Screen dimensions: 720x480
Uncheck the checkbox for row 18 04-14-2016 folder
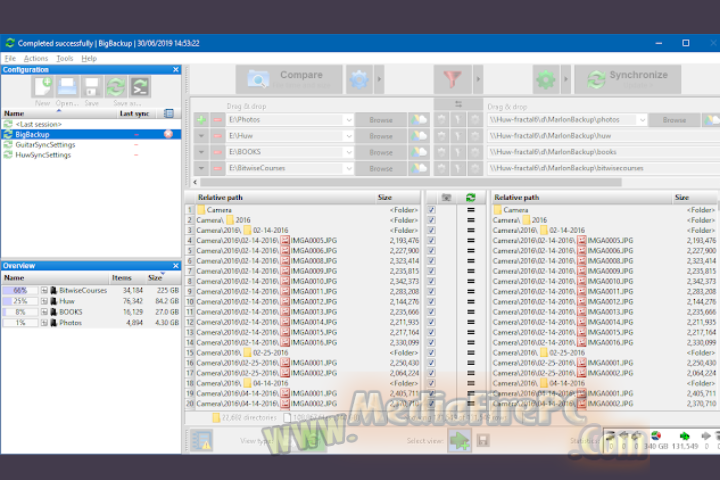coord(432,383)
